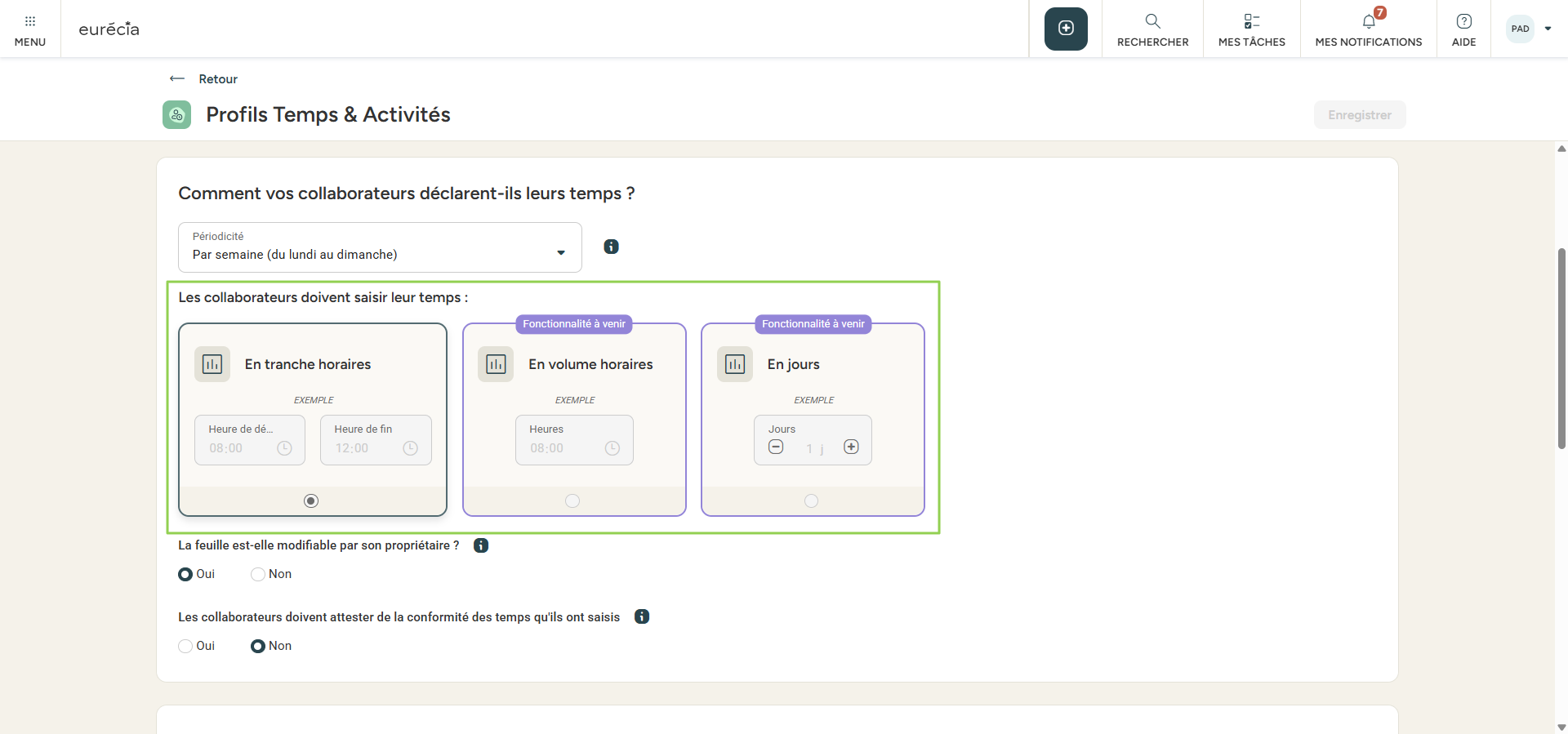Open the Aide help icon

point(1463,22)
